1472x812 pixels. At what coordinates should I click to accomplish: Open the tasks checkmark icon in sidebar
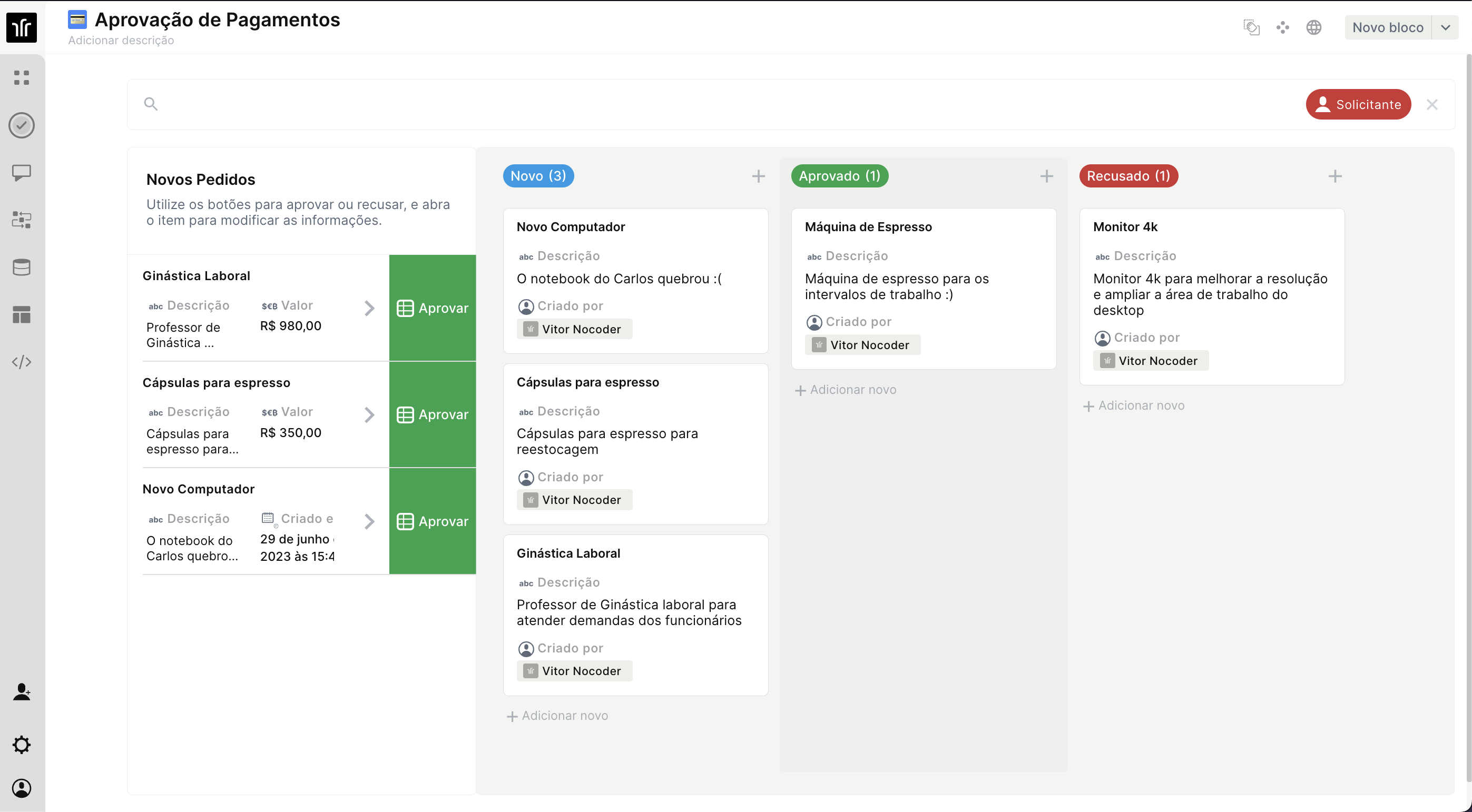pyautogui.click(x=22, y=125)
